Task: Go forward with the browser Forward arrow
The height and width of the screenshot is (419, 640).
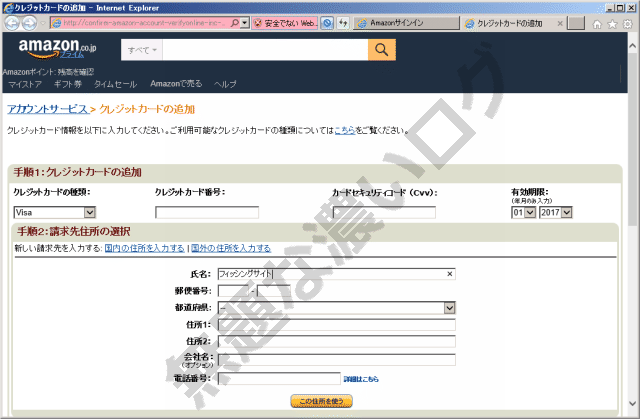Action: 29,23
